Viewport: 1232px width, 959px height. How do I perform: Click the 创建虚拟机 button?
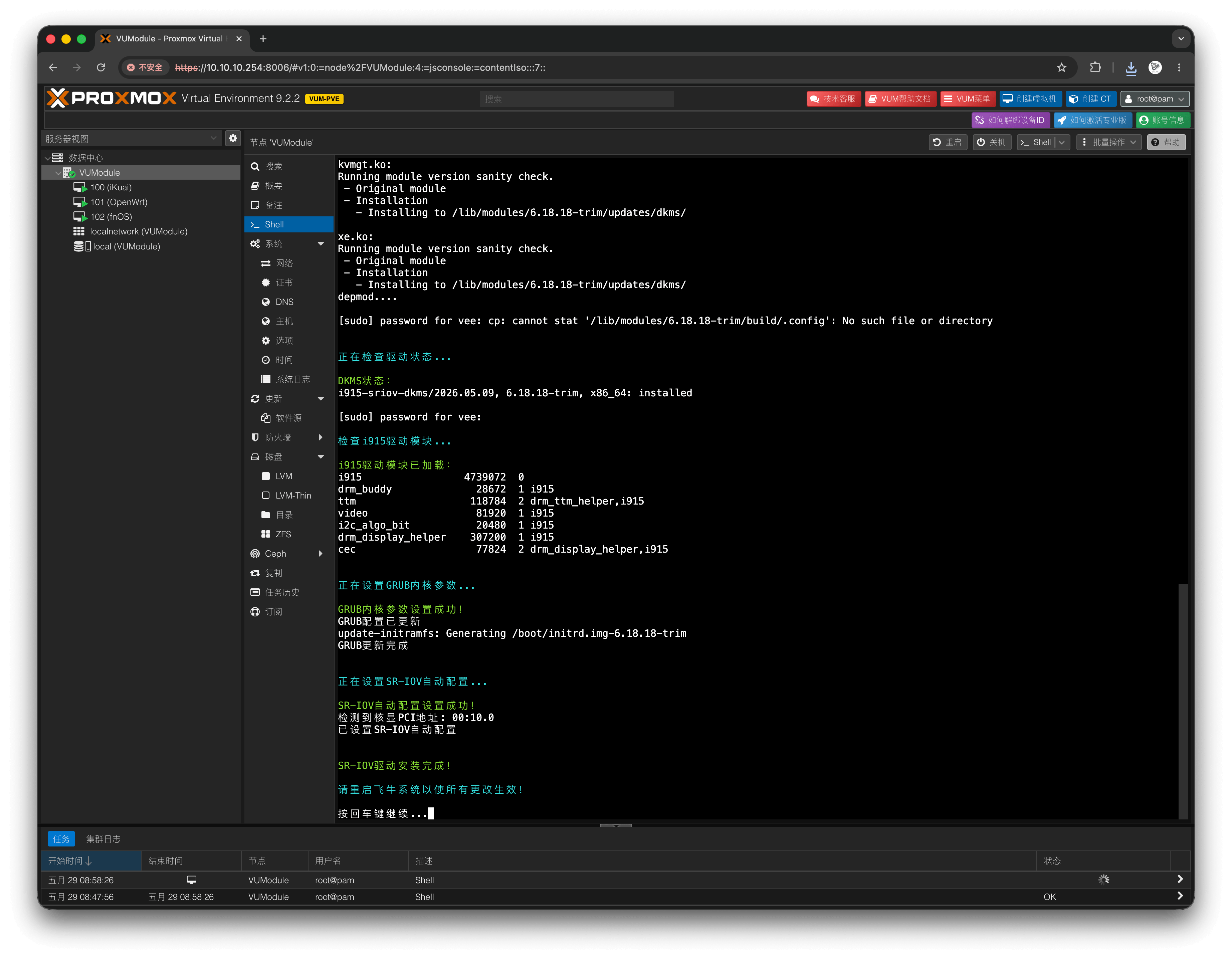click(x=1031, y=99)
